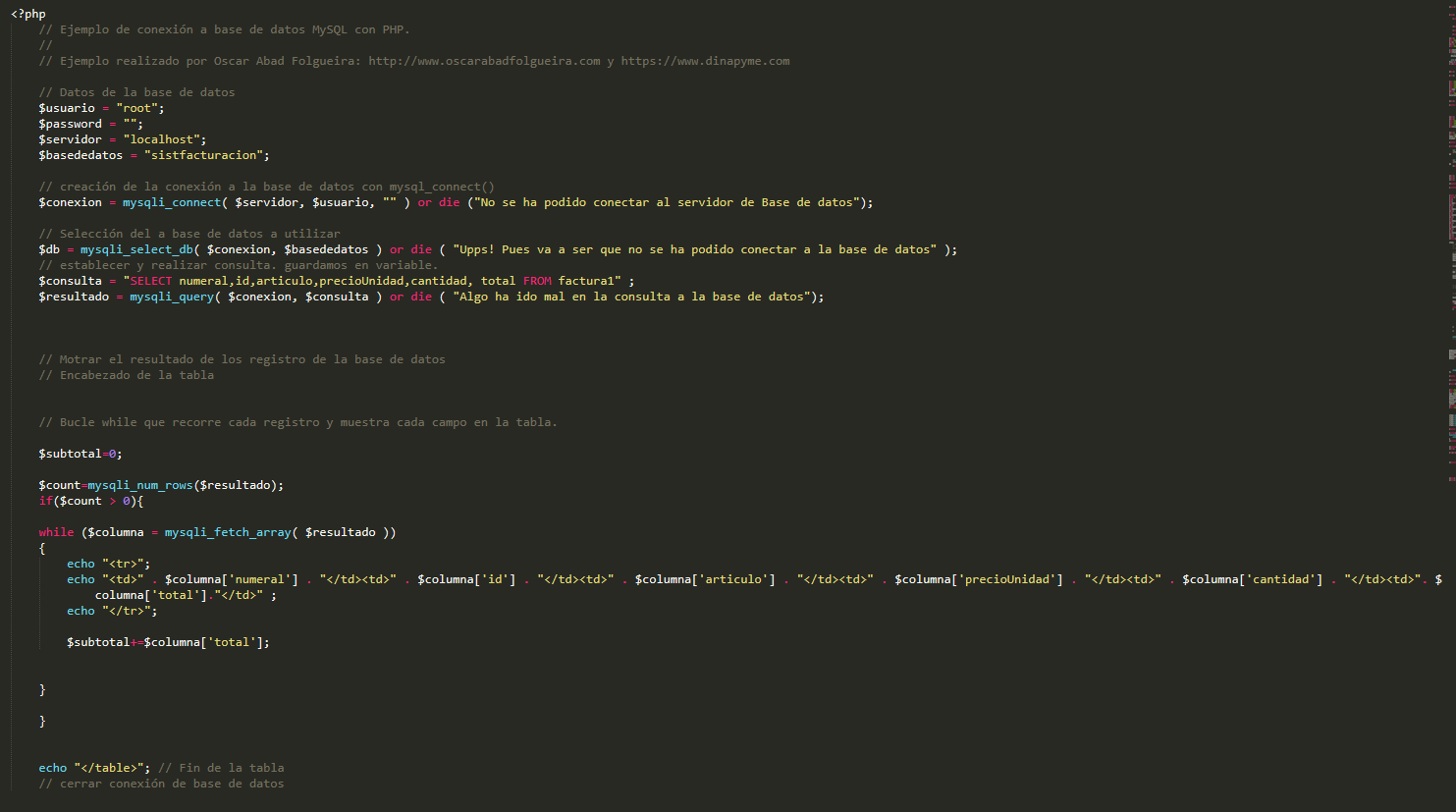Click $columna['numeral'] in the echo line
Screen dimensions: 1456x812
[232, 579]
